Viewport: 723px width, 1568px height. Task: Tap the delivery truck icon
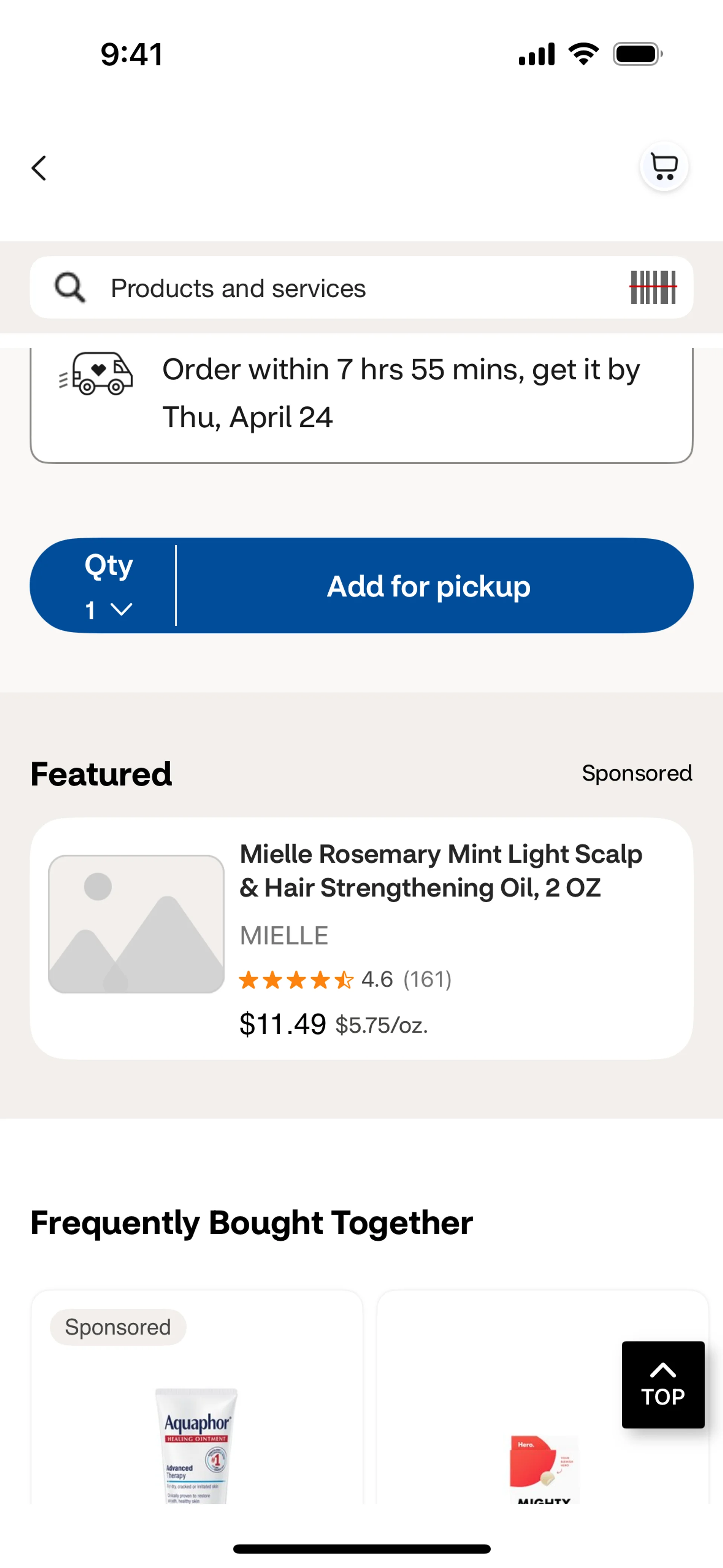(x=96, y=374)
